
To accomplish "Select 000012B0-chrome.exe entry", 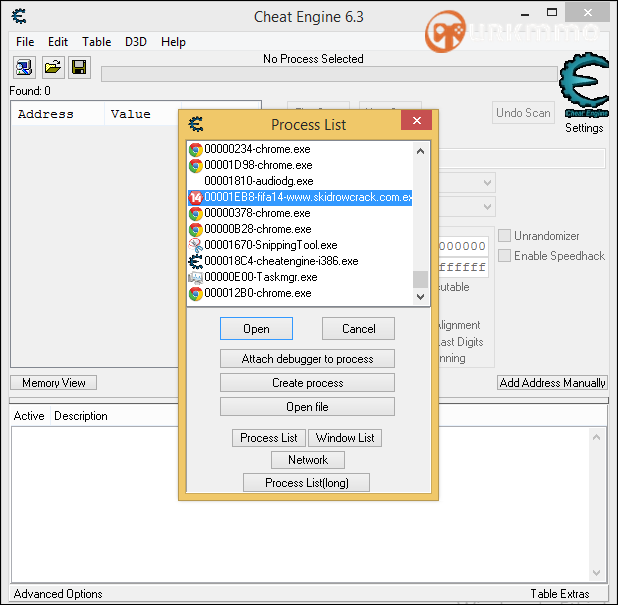I will (300, 293).
